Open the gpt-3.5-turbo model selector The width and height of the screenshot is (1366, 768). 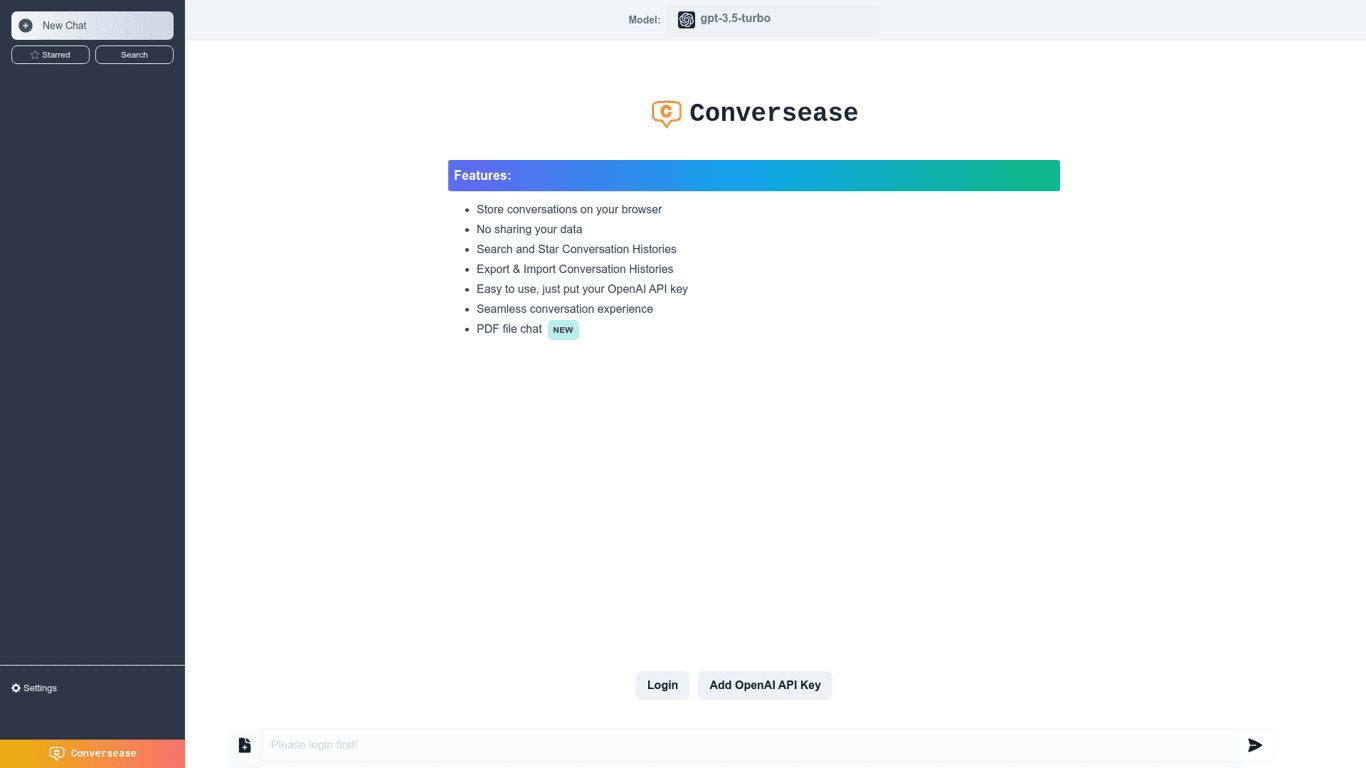[x=773, y=19]
